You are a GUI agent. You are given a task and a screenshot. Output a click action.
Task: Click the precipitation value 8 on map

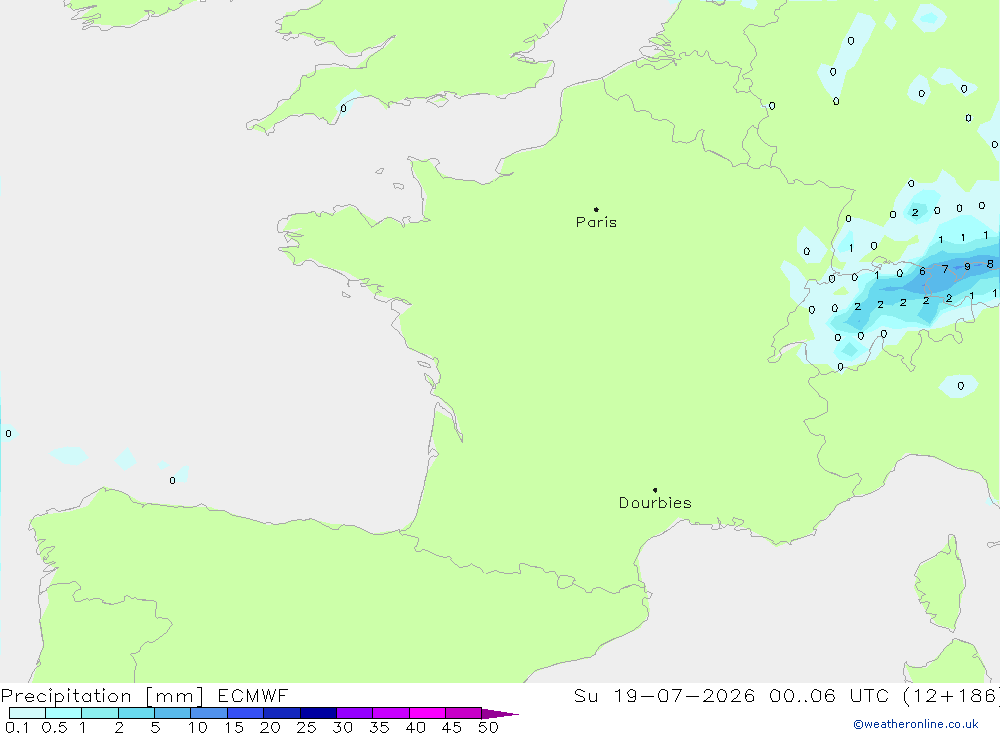[x=990, y=263]
